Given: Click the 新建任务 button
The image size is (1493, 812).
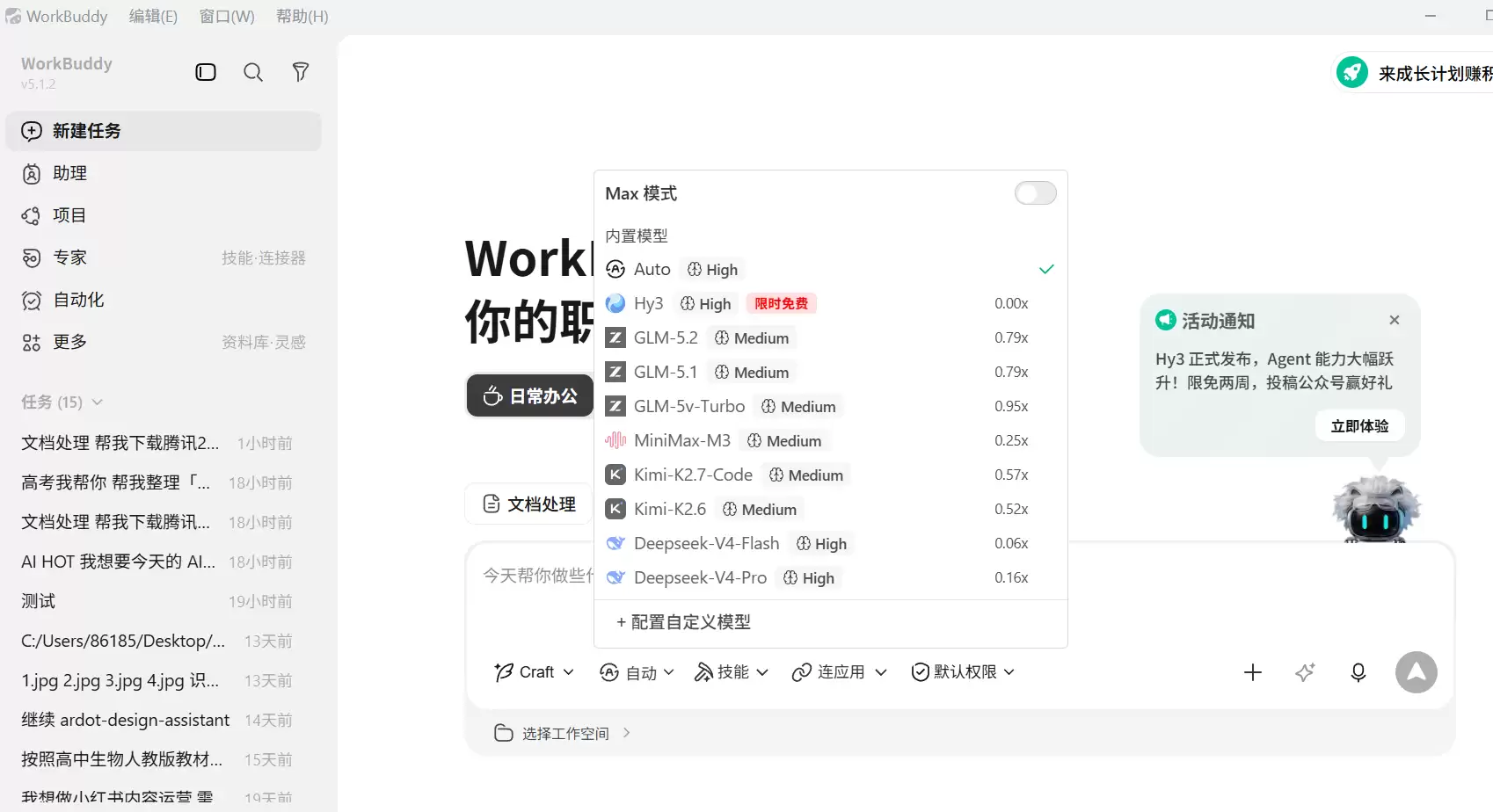Looking at the screenshot, I should (164, 131).
